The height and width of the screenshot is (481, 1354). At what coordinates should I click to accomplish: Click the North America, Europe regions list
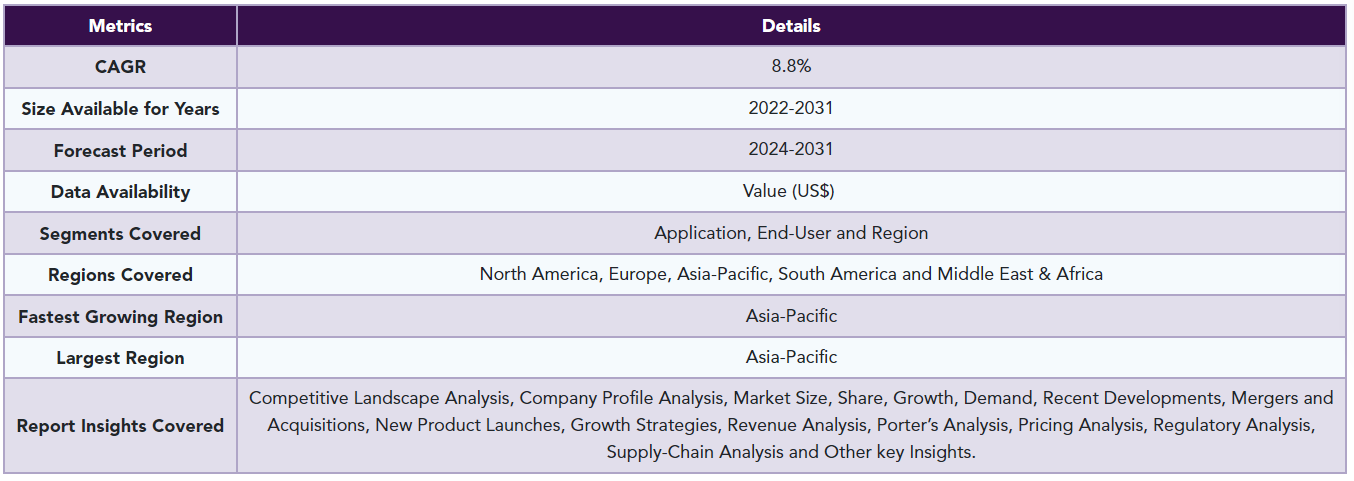pos(791,274)
